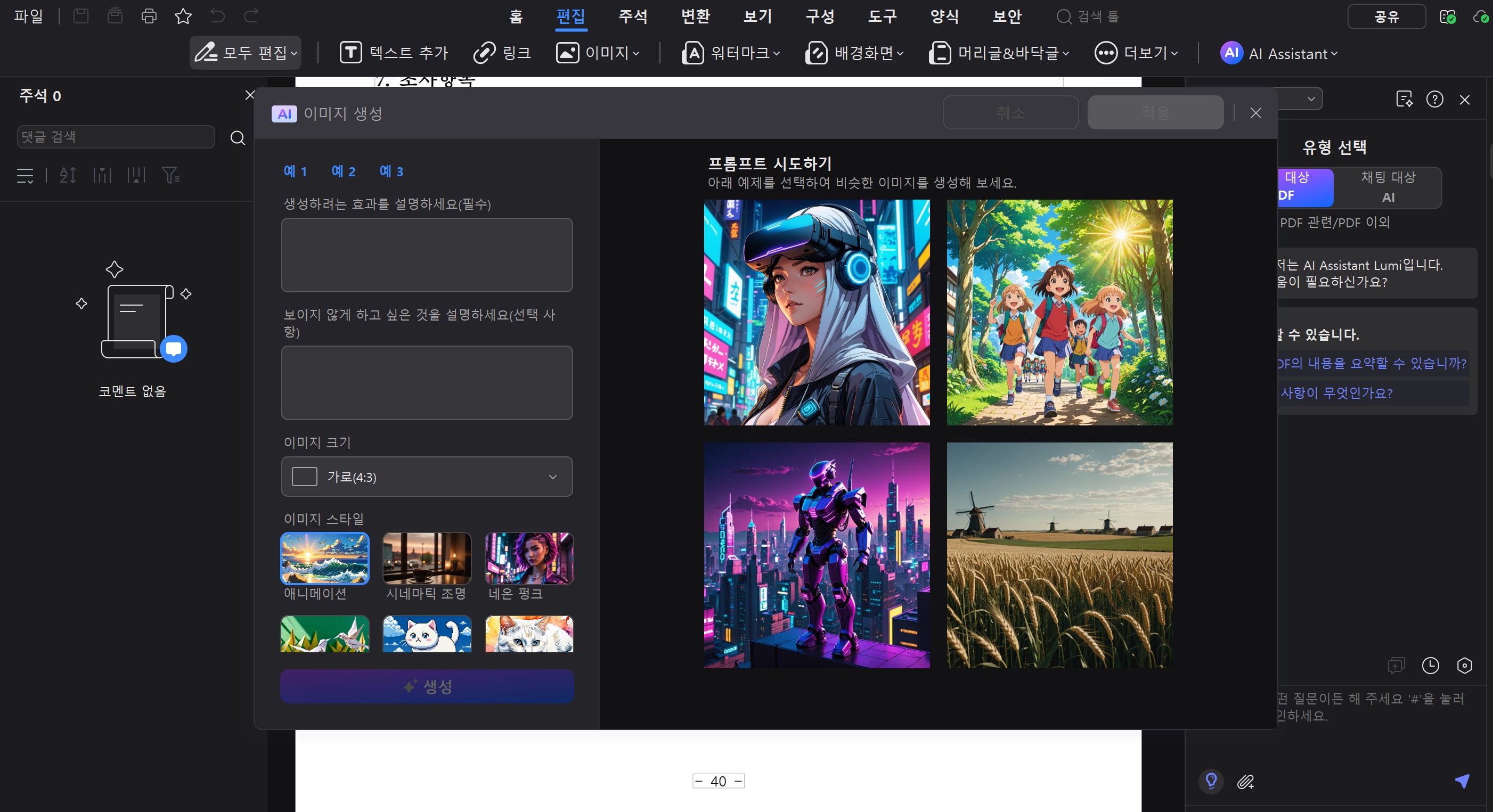Switch to the 홈 tab
The width and height of the screenshot is (1493, 812).
(x=515, y=16)
